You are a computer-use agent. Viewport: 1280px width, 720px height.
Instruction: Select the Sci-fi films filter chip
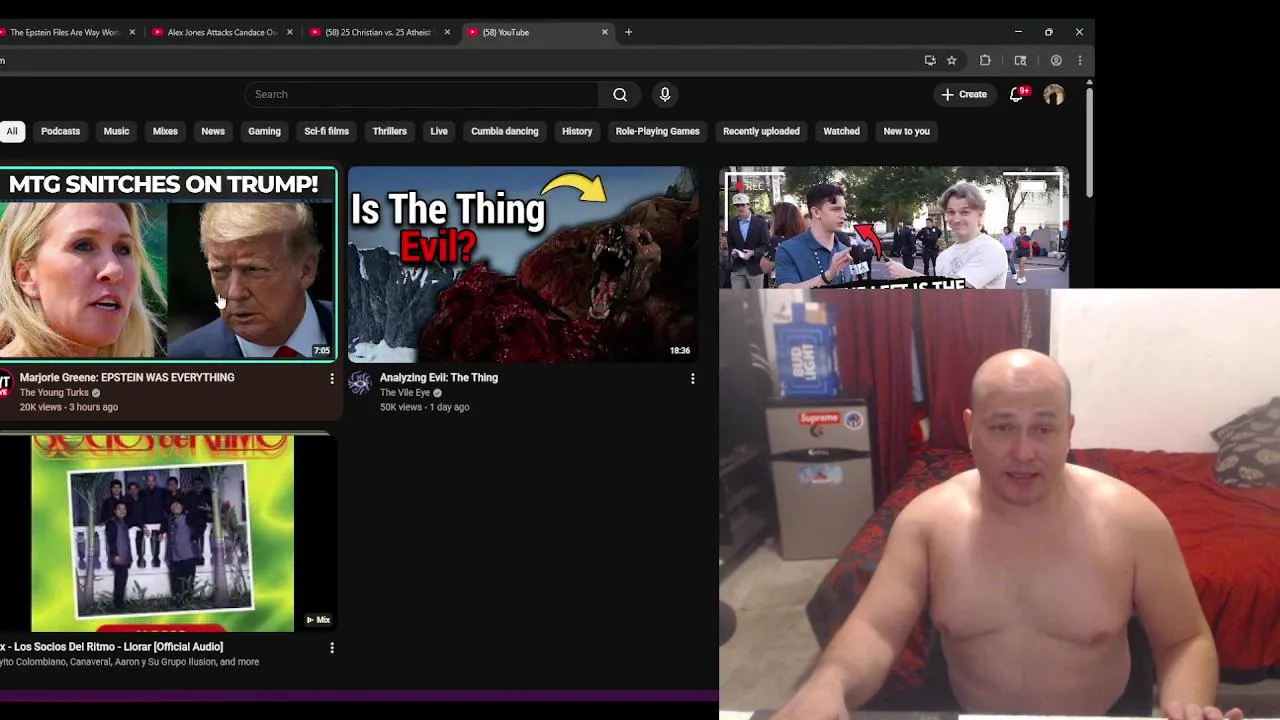tap(326, 131)
